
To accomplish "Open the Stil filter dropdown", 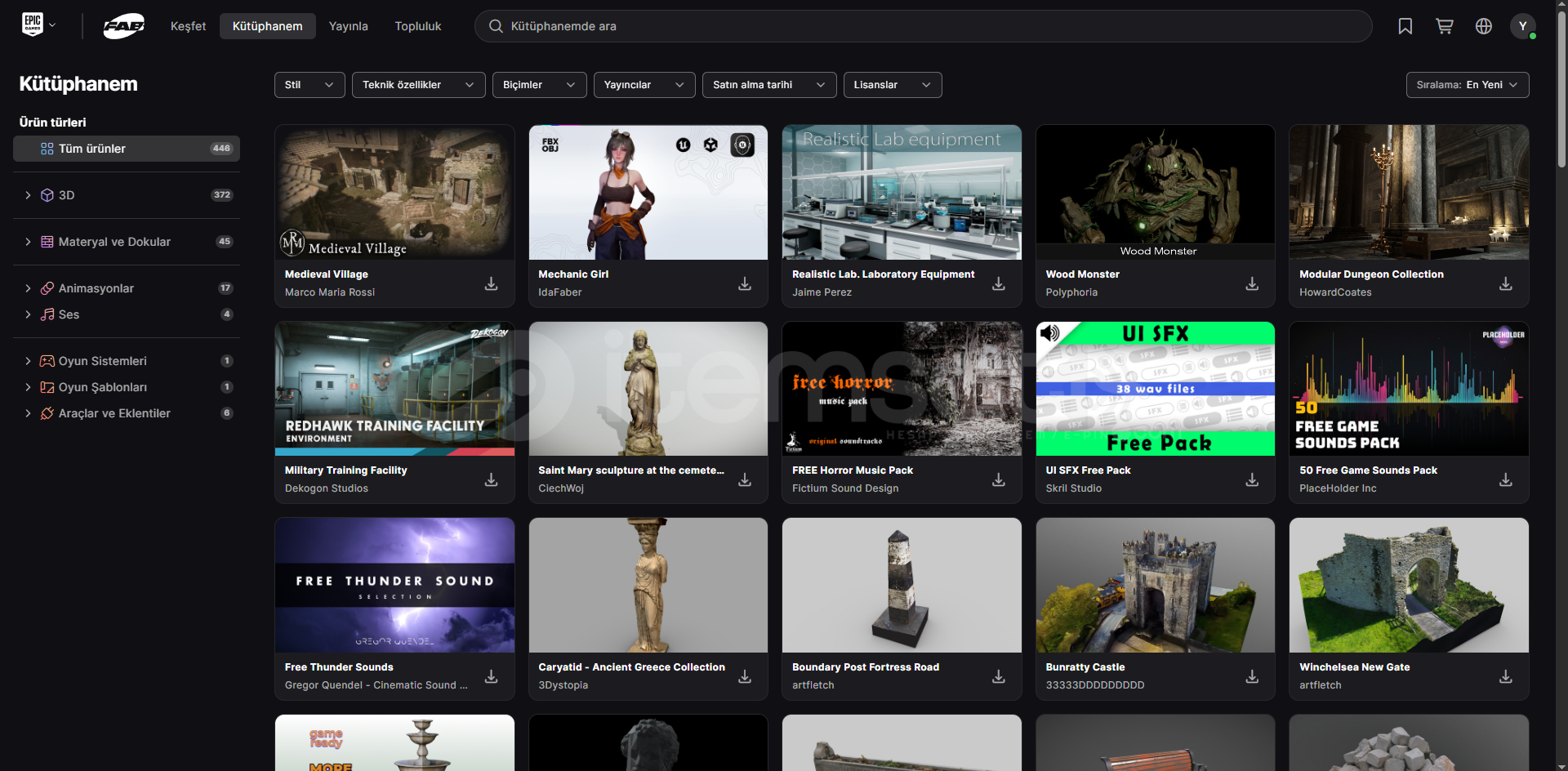I will [x=309, y=85].
